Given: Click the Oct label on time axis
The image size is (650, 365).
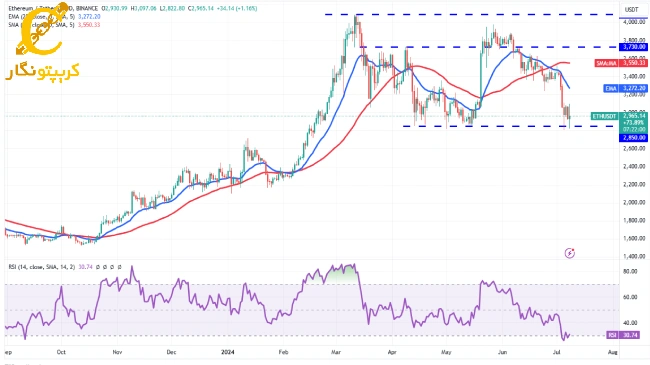Looking at the screenshot, I should tap(61, 352).
